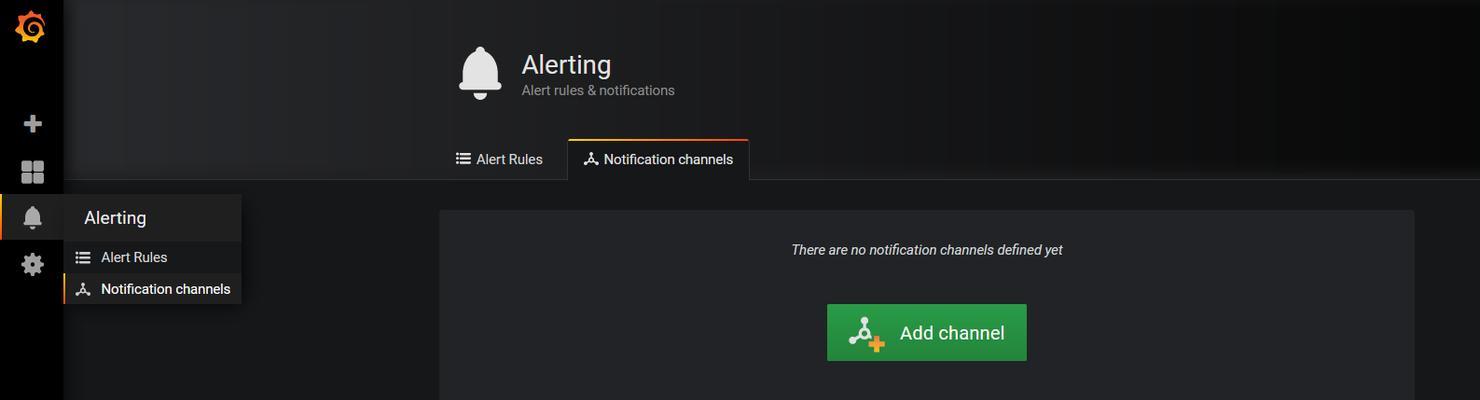Viewport: 1480px width, 400px height.
Task: Click the Alerting page heading text
Action: click(566, 64)
